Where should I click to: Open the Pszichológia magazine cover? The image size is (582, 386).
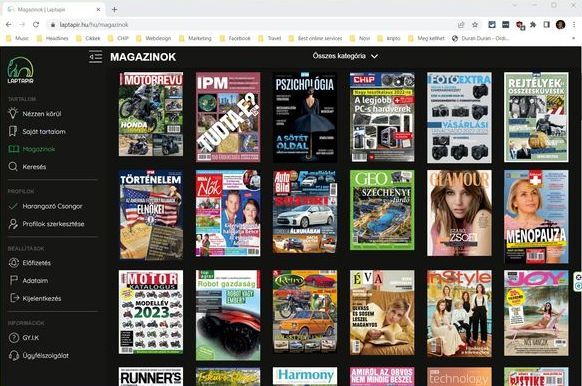[305, 117]
